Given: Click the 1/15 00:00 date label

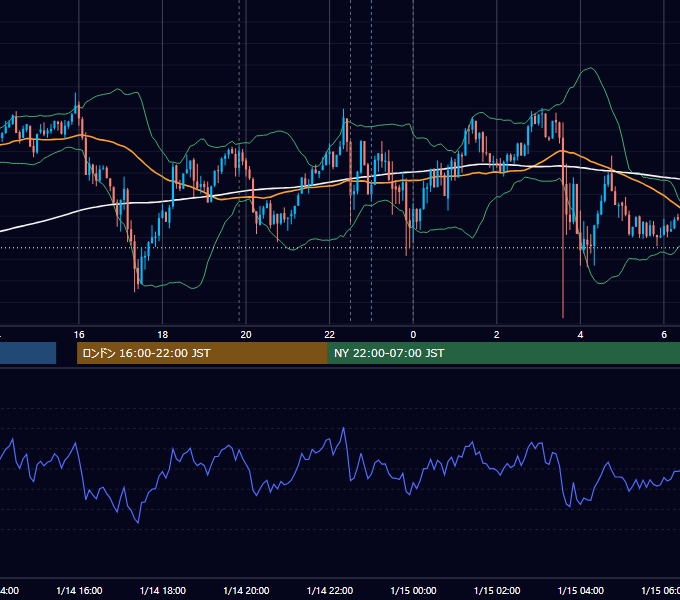Looking at the screenshot, I should point(413,590).
